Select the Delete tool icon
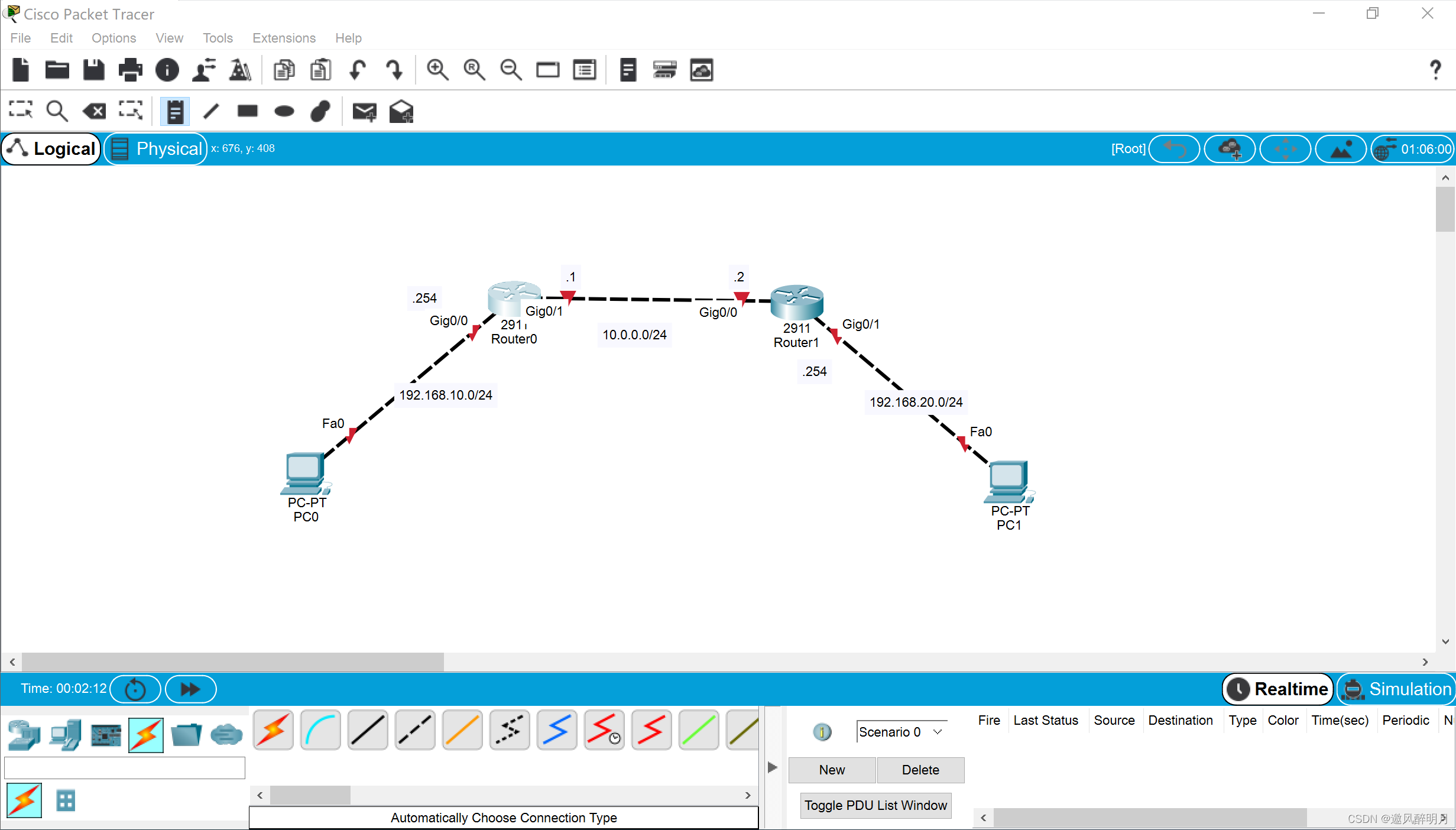 coord(95,111)
